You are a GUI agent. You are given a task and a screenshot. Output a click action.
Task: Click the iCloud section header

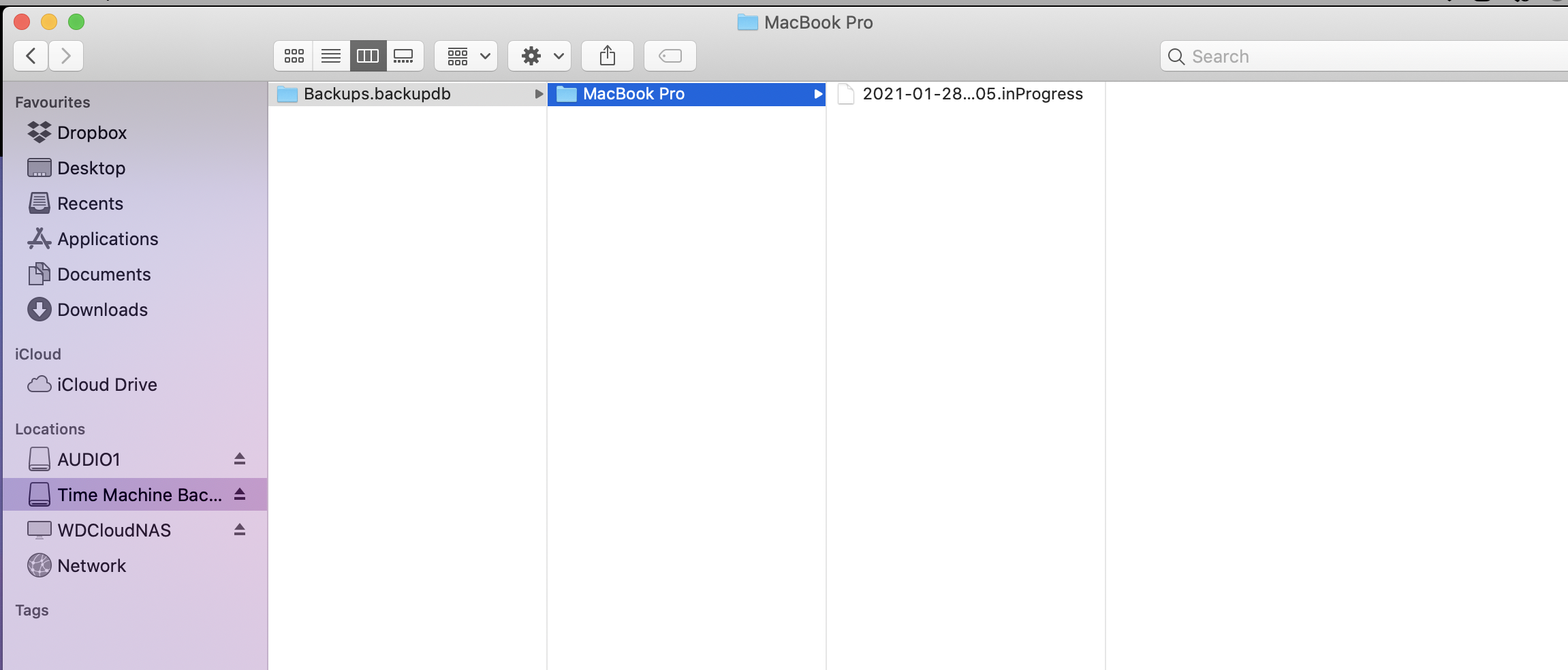coord(38,354)
